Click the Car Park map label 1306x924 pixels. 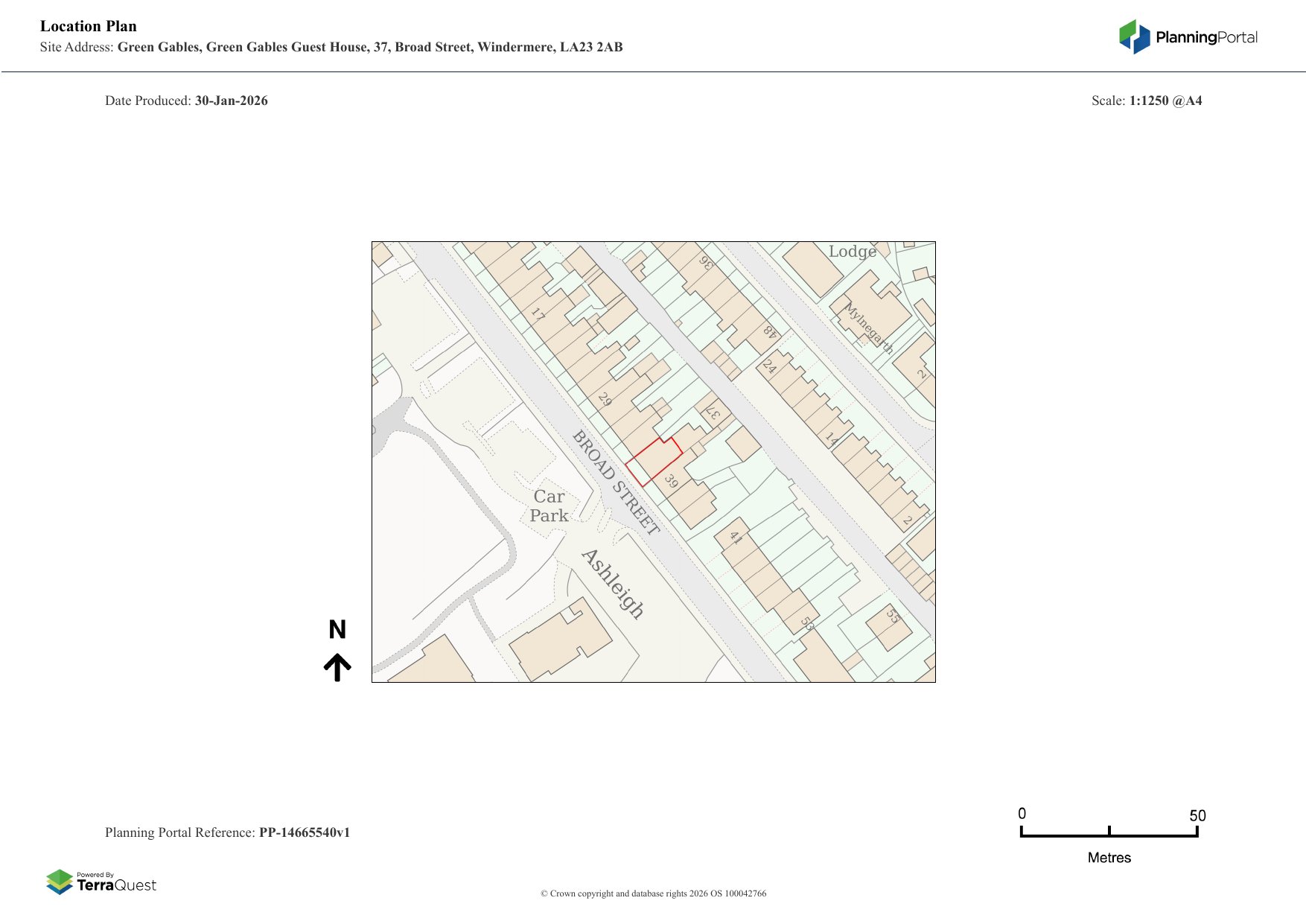pos(549,506)
